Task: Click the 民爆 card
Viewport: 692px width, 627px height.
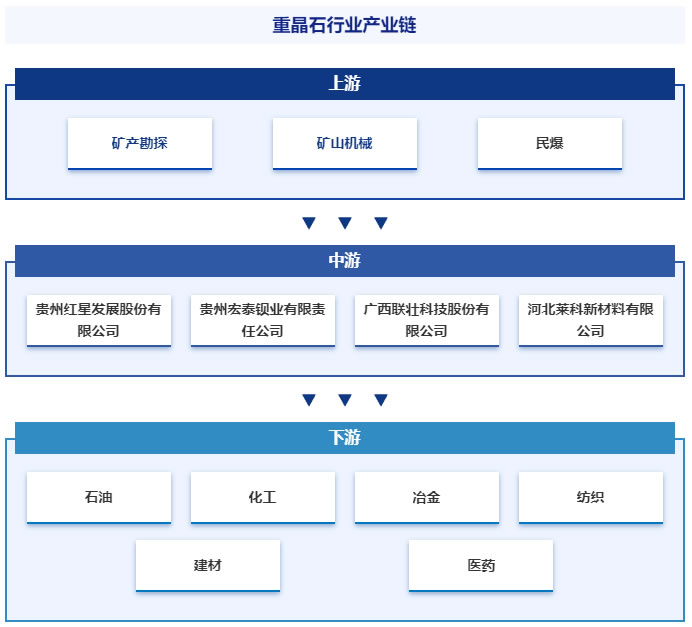Action: (550, 143)
